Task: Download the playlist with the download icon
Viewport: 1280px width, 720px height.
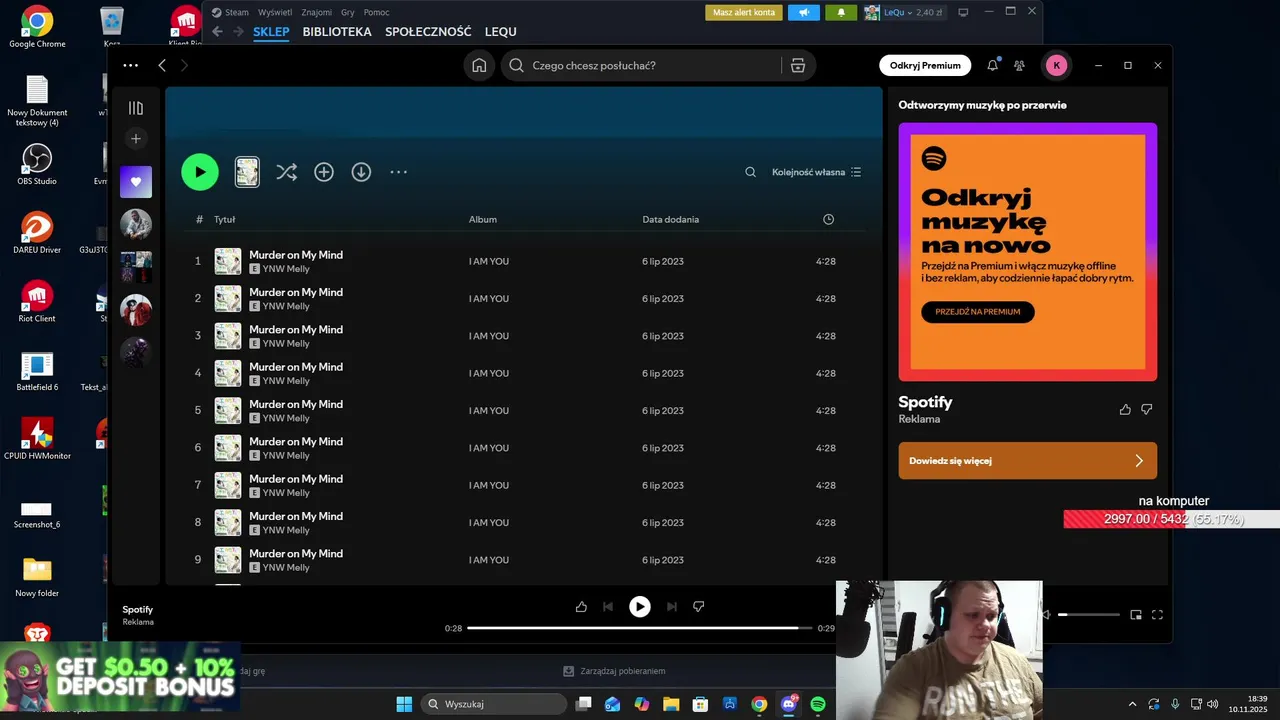Action: 361,172
